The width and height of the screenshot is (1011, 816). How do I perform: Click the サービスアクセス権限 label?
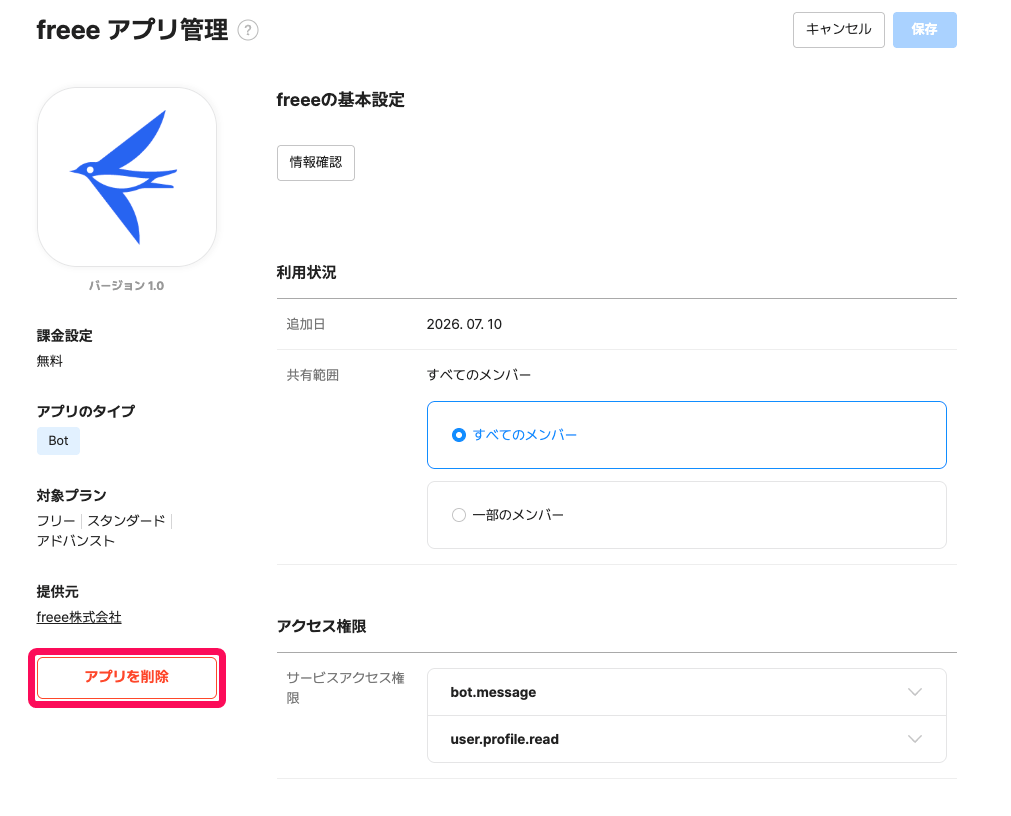click(346, 688)
